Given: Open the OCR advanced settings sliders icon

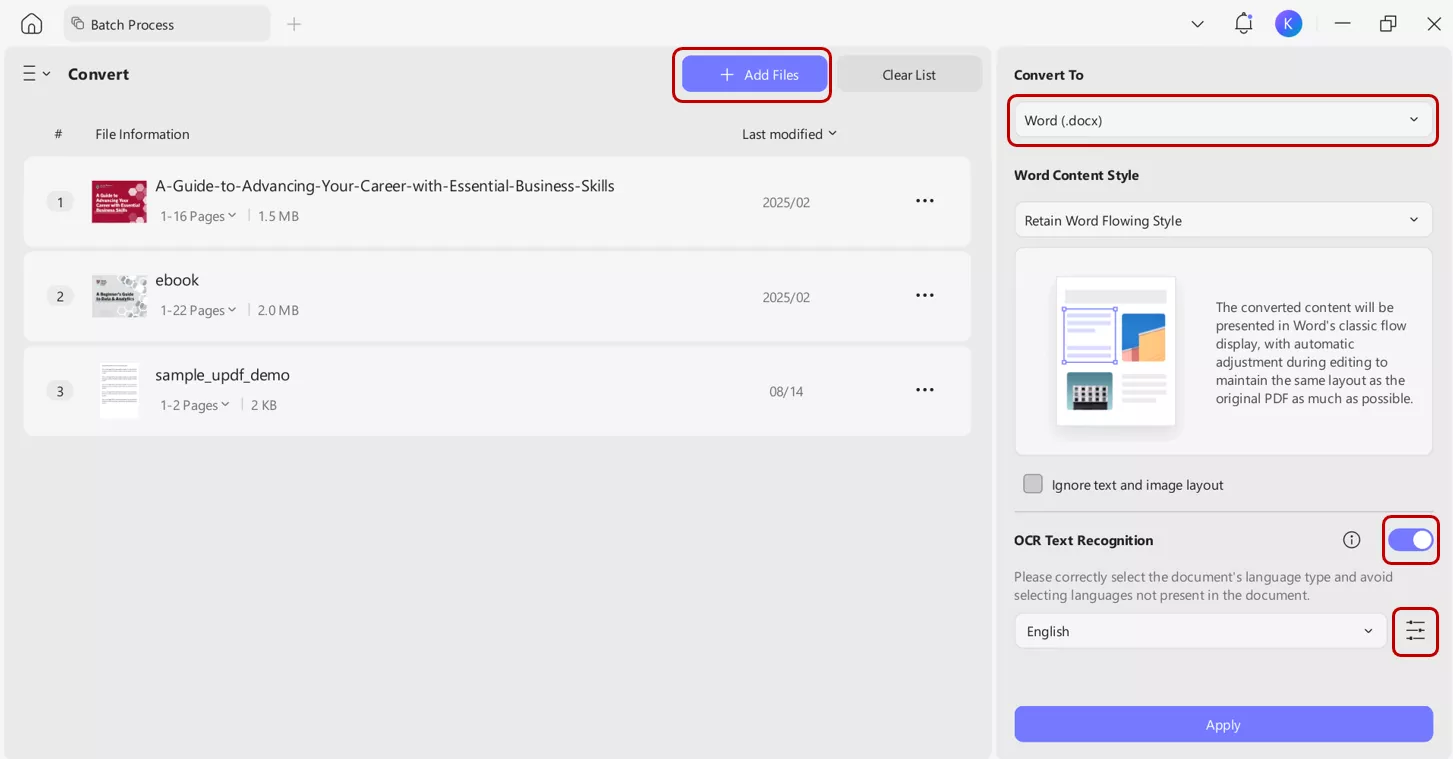Looking at the screenshot, I should [x=1415, y=631].
